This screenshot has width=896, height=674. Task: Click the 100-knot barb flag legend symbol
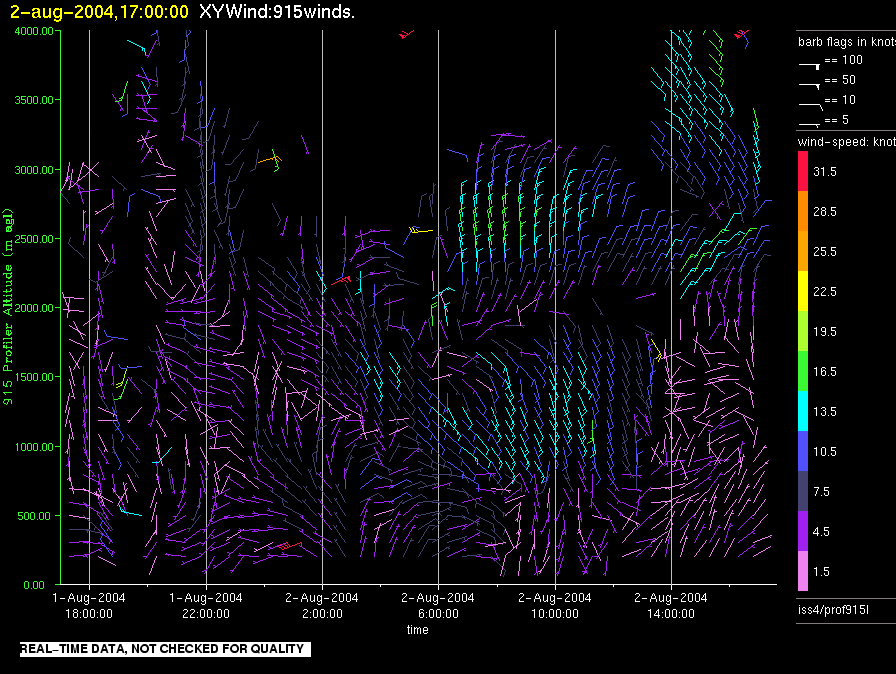tap(810, 66)
